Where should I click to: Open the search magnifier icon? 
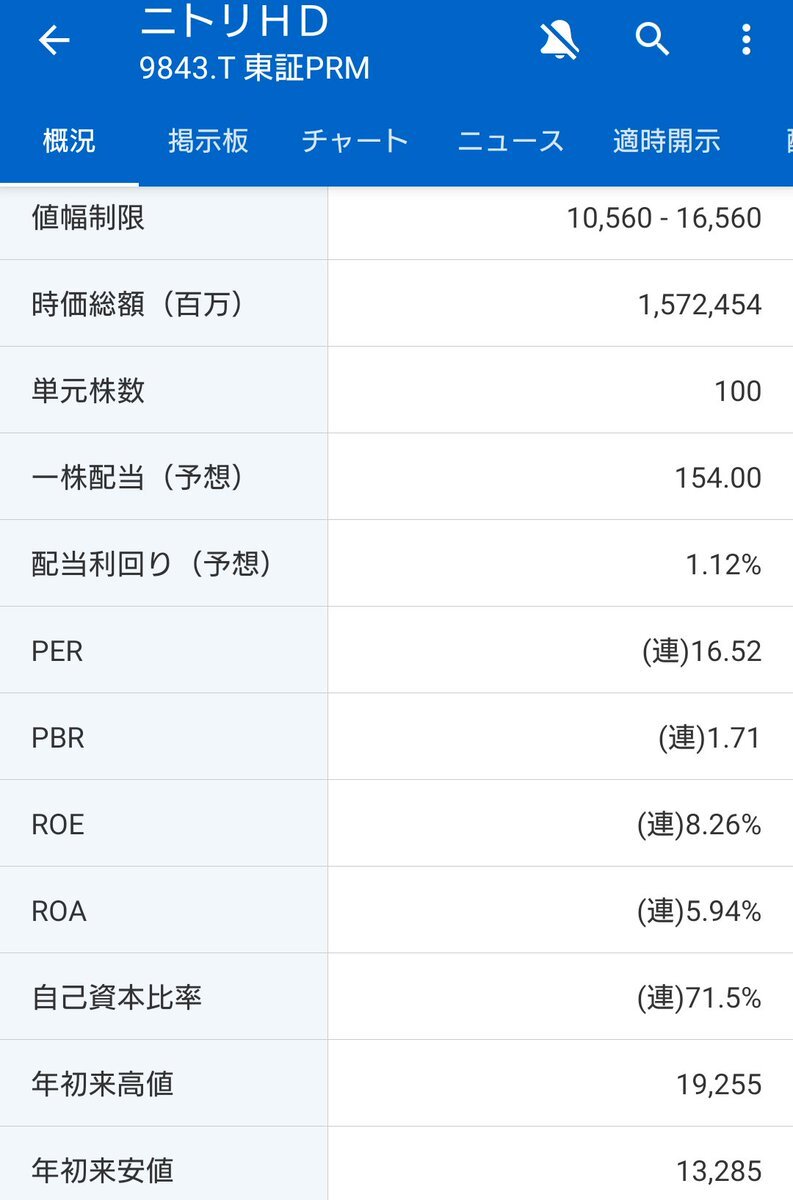click(652, 40)
